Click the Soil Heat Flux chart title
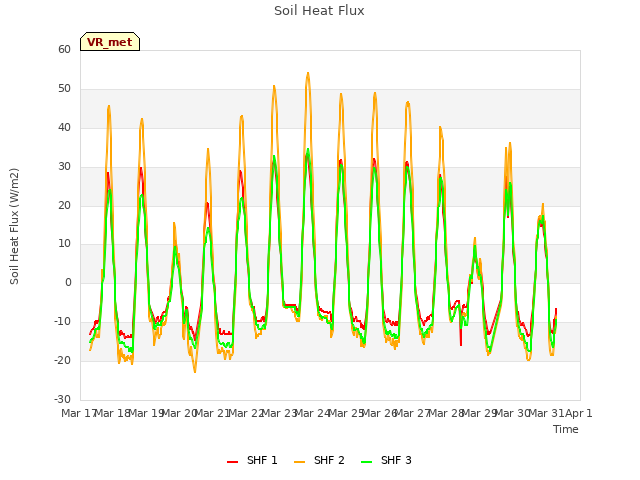The height and width of the screenshot is (480, 640). click(x=319, y=11)
